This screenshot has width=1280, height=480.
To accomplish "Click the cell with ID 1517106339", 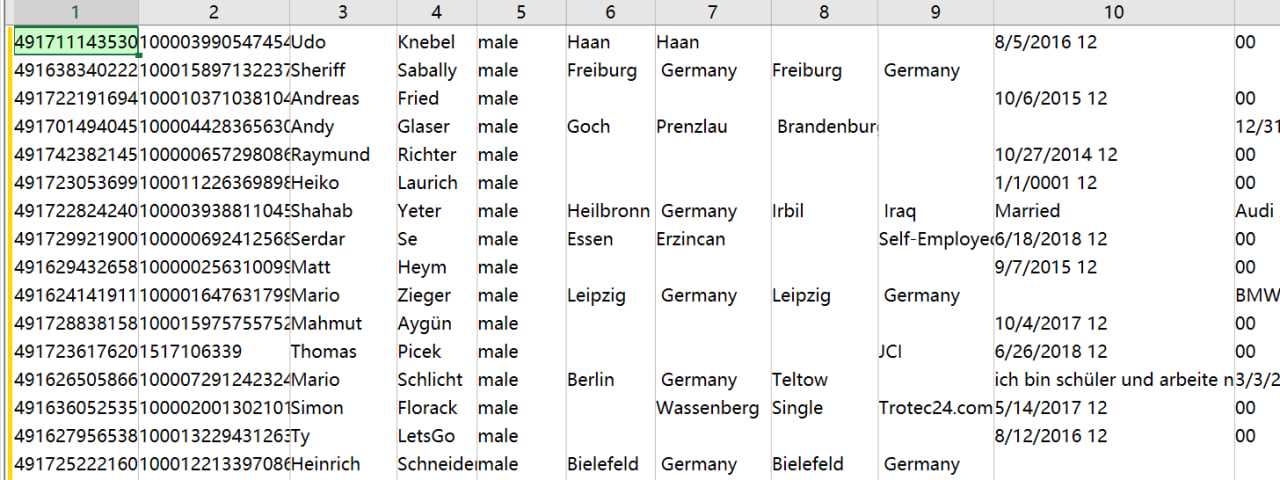I will pos(214,351).
